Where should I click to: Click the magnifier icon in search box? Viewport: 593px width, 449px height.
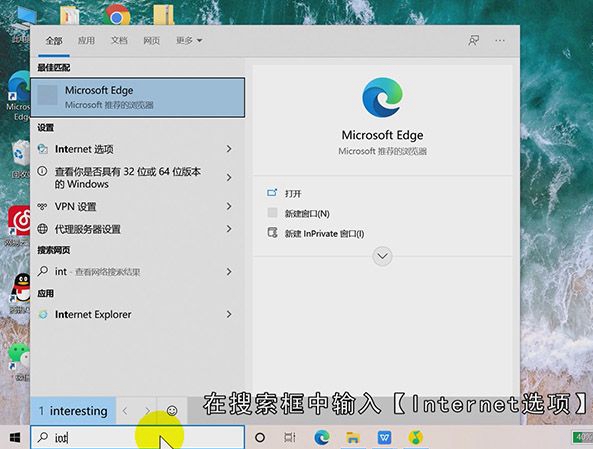[x=42, y=437]
